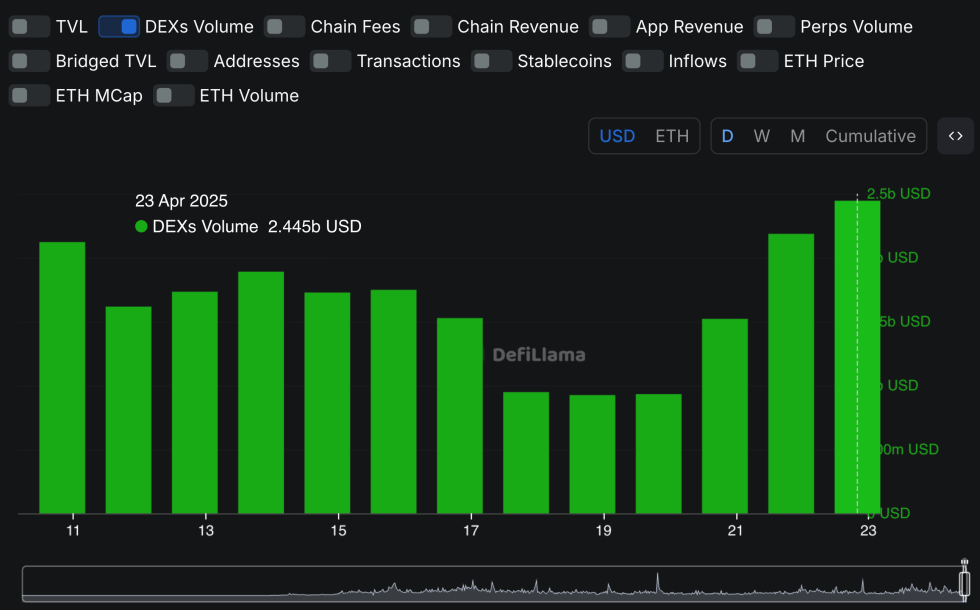Toggle App Revenue on
980x610 pixels.
pyautogui.click(x=610, y=26)
